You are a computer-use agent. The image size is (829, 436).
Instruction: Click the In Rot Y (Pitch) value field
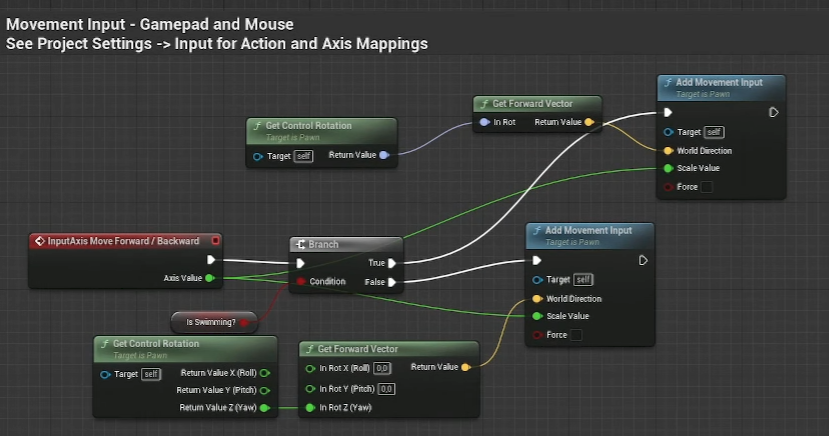(386, 389)
